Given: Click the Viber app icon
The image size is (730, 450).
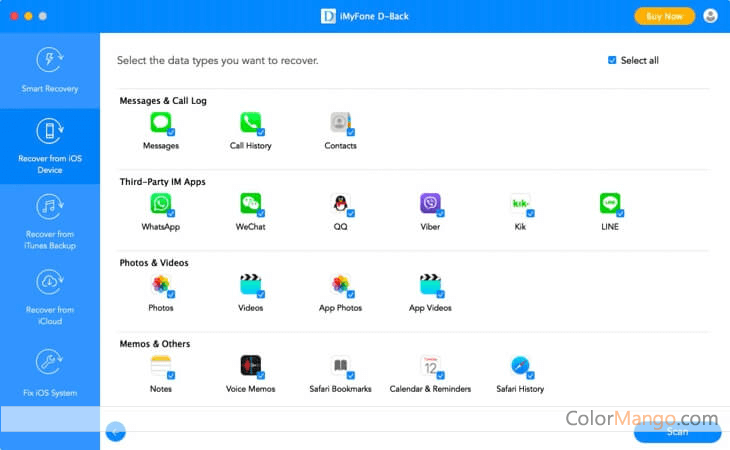Looking at the screenshot, I should point(430,203).
